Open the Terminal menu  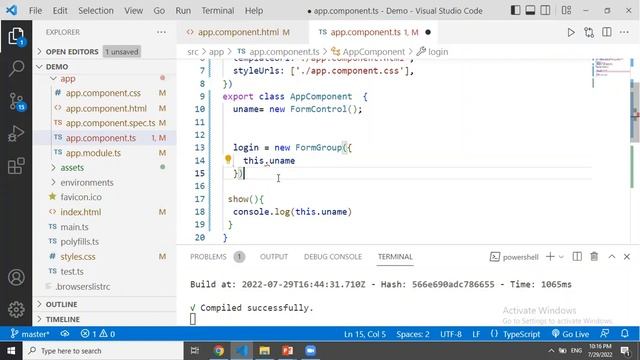[218, 11]
